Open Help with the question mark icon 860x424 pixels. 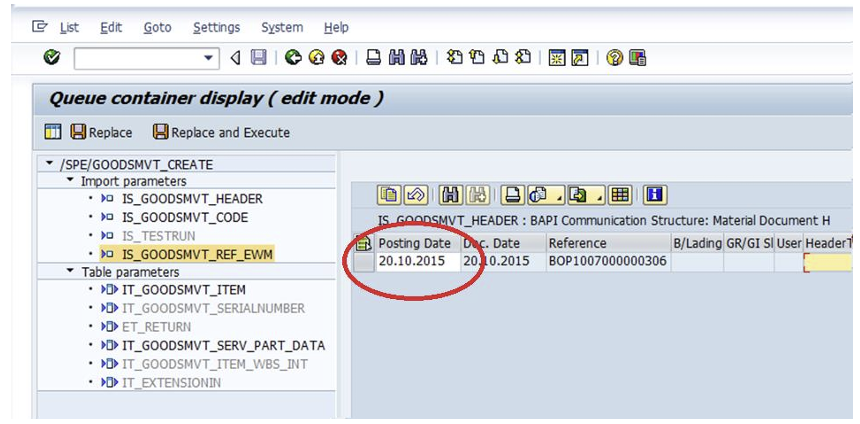click(x=615, y=57)
